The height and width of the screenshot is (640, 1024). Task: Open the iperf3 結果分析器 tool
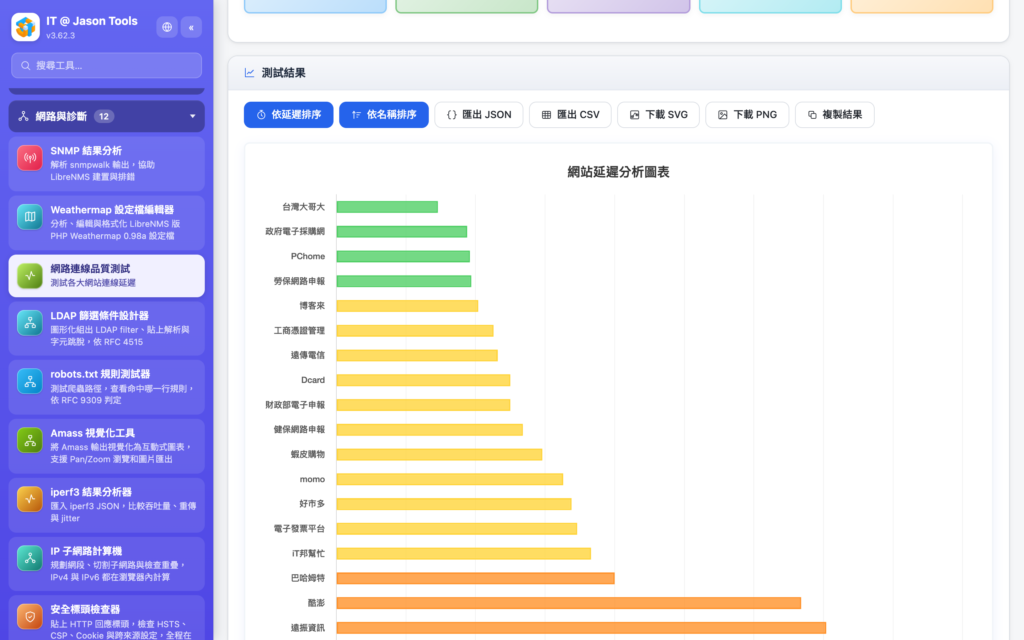click(106, 505)
